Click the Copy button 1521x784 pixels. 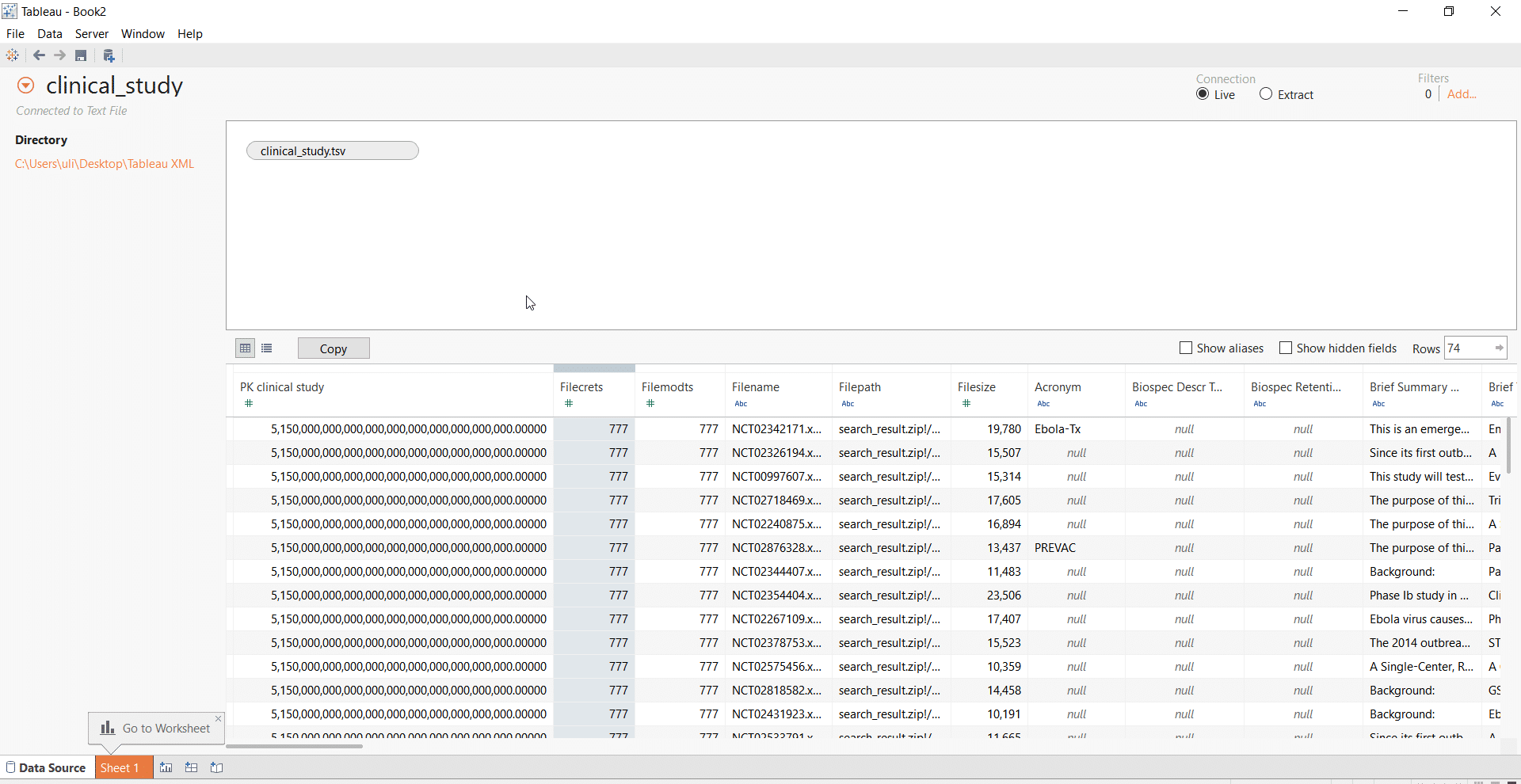pos(334,348)
